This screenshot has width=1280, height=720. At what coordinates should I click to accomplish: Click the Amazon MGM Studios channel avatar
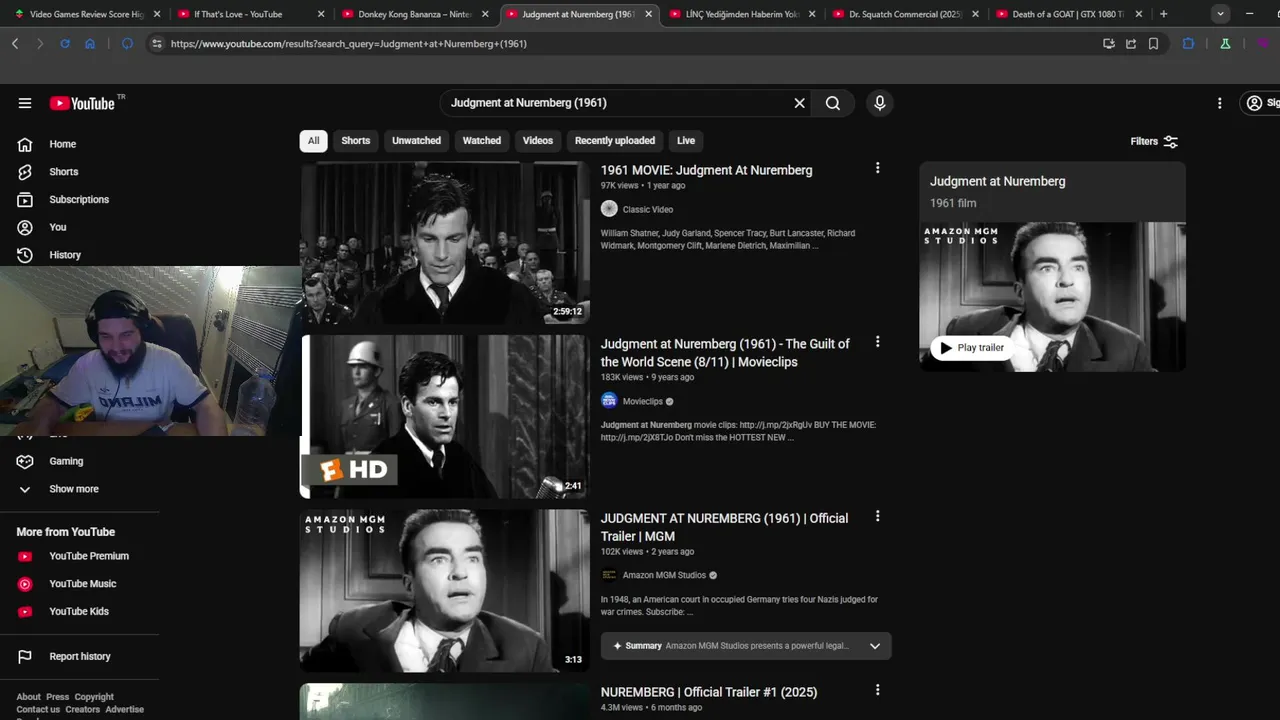(x=609, y=575)
